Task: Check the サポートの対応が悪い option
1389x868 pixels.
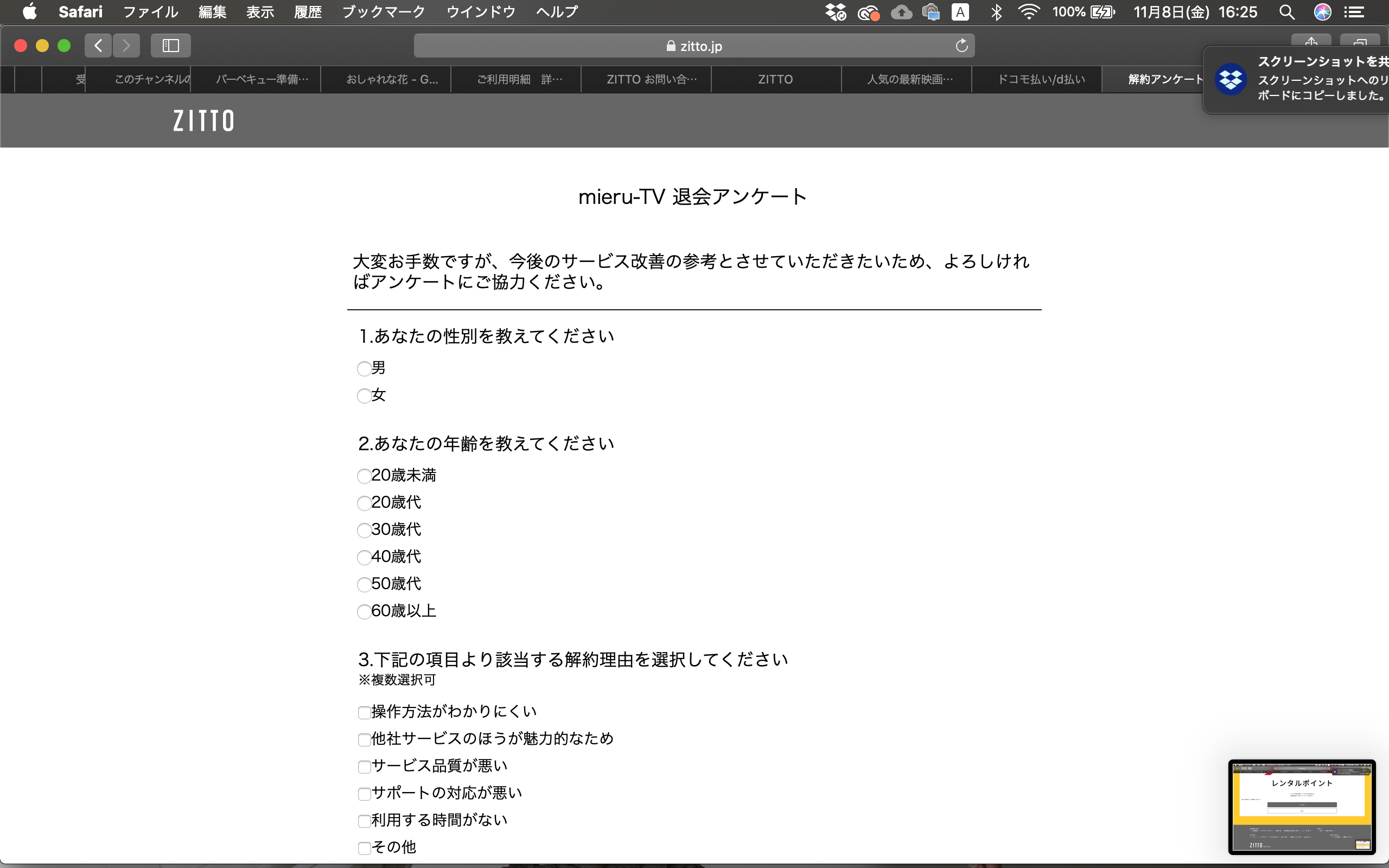Action: click(364, 794)
